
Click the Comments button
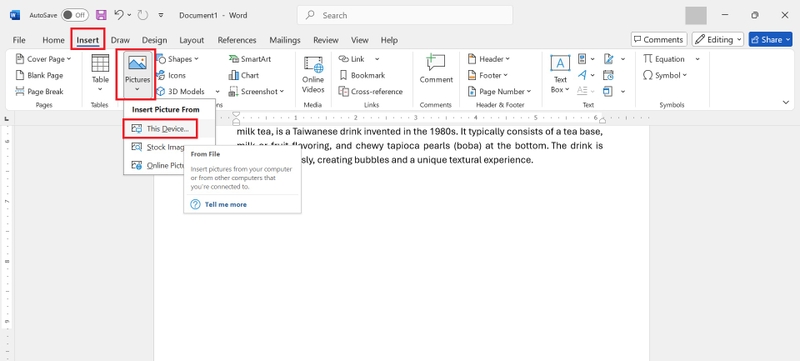pyautogui.click(x=659, y=40)
